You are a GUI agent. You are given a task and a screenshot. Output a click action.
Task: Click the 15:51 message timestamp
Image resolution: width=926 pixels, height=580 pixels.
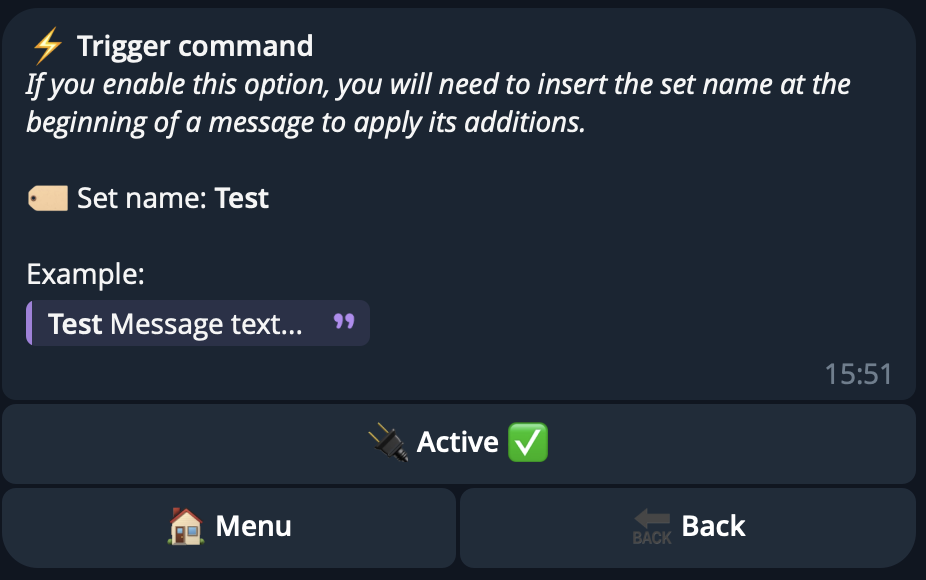click(857, 374)
